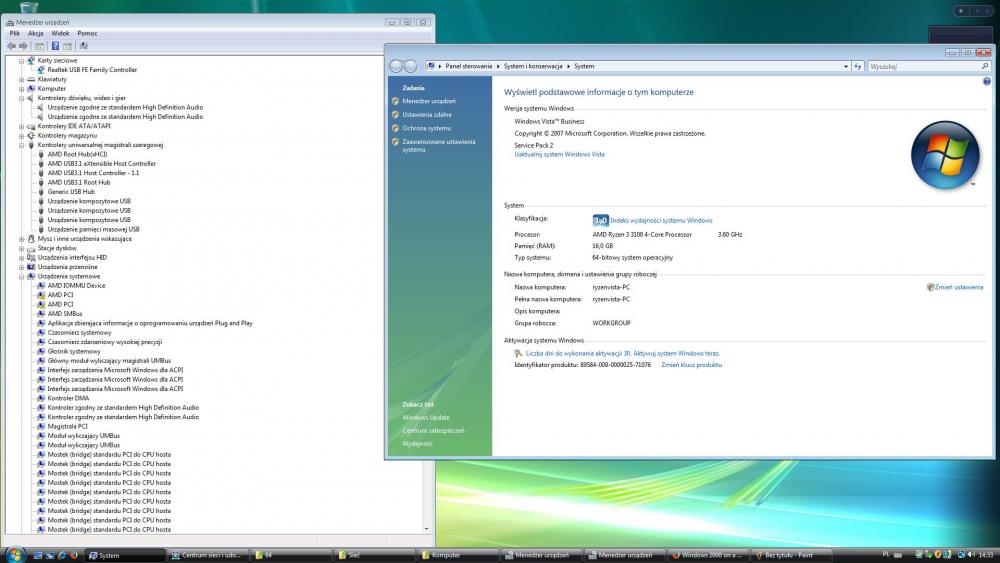Collapse the Karty sieciowe tree node

tap(22, 61)
